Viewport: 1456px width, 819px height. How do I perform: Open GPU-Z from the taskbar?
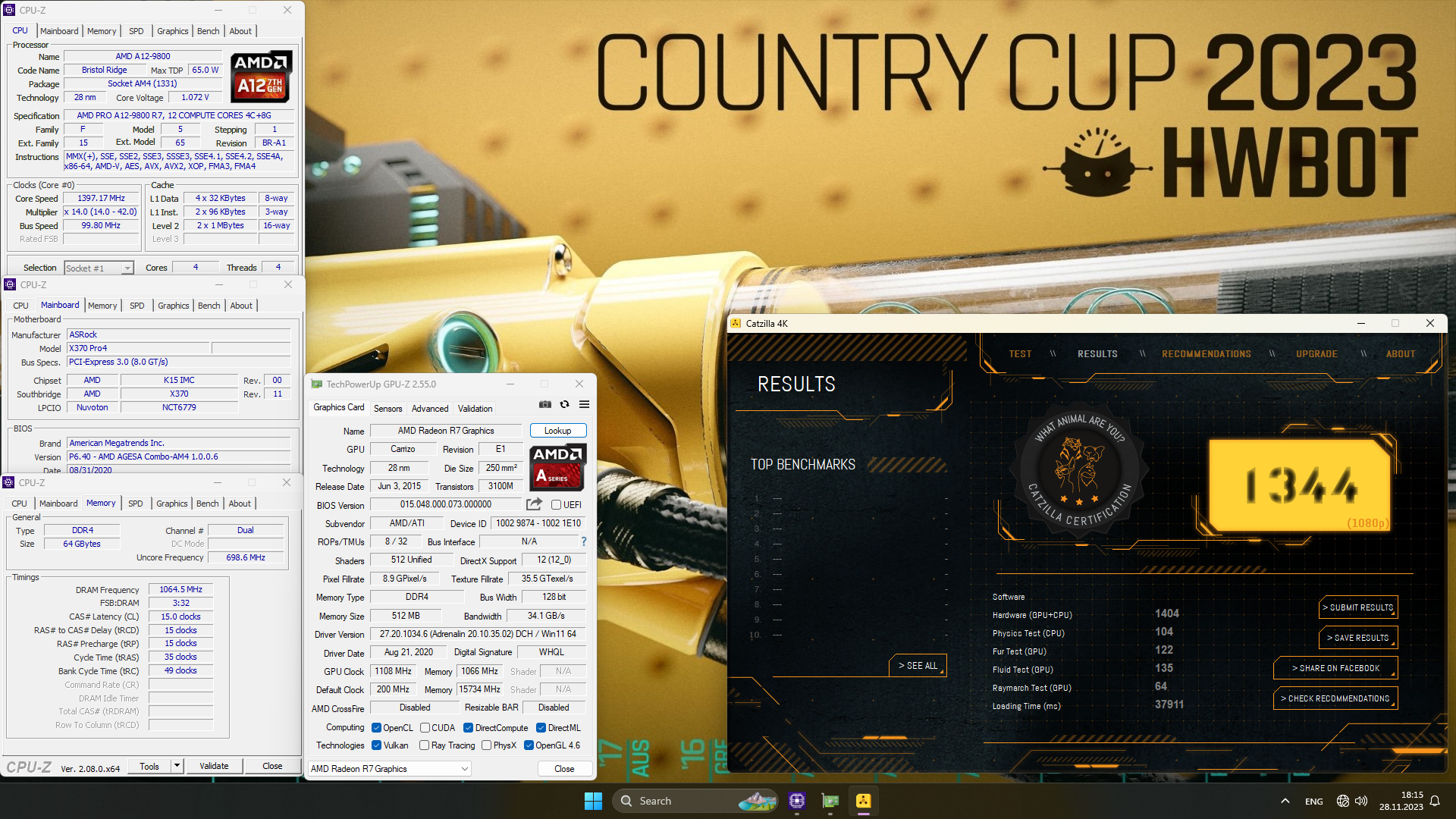click(830, 801)
